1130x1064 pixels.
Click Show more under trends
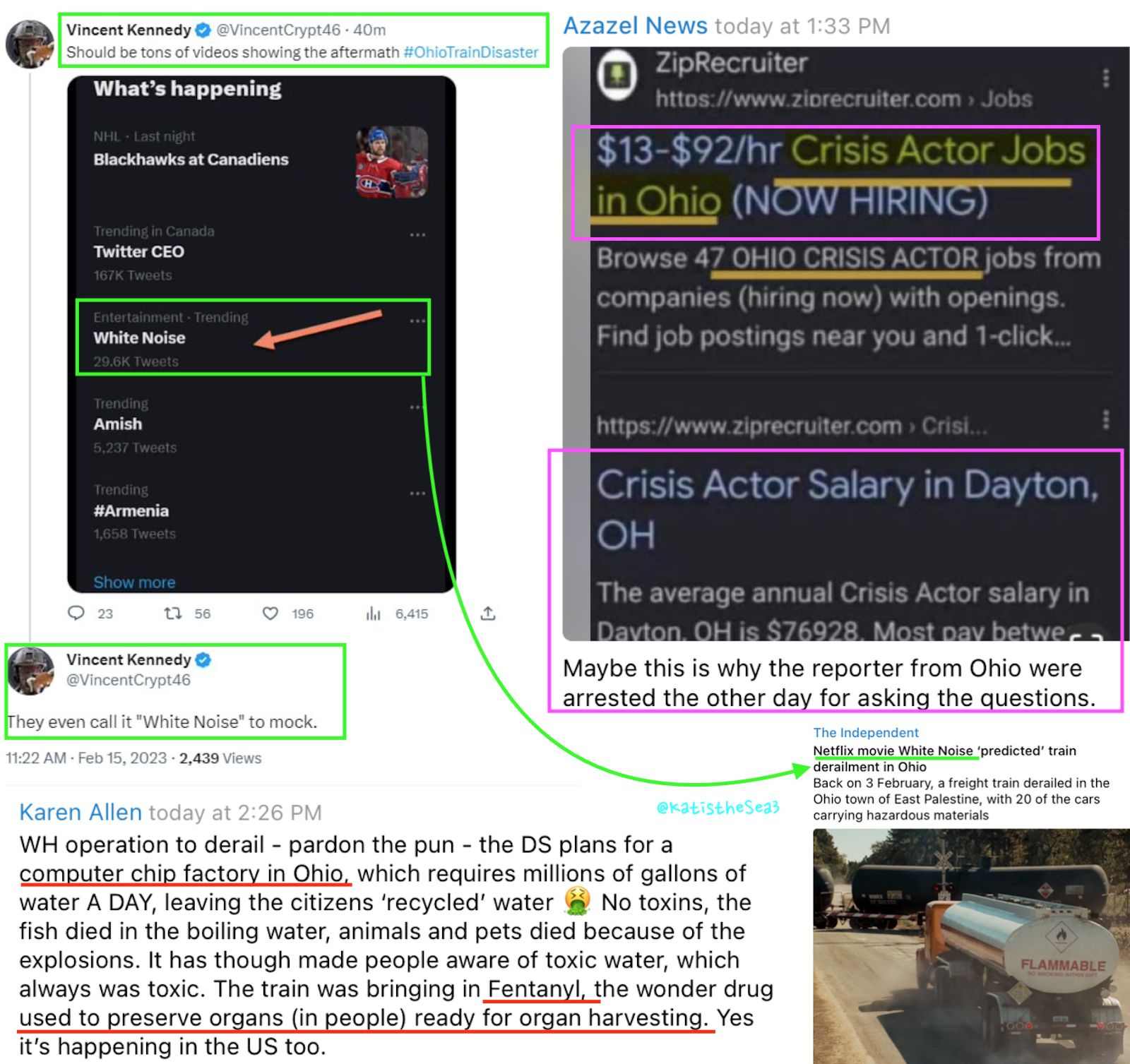(x=134, y=582)
